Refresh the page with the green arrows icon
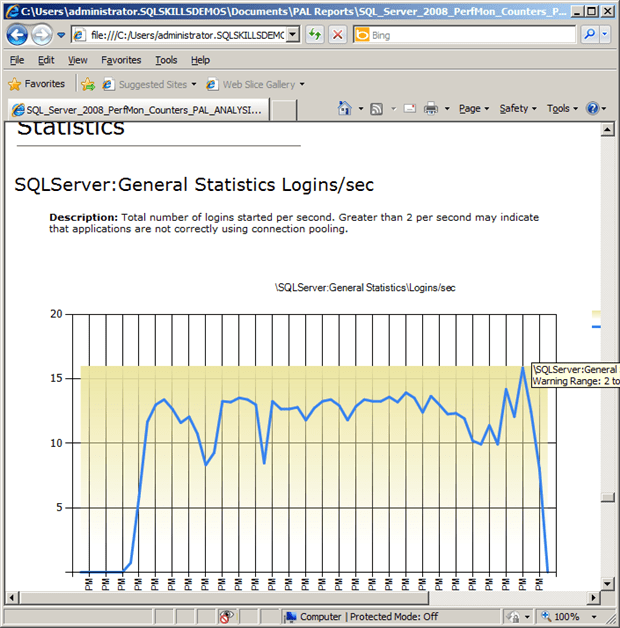This screenshot has width=620, height=628. tap(315, 35)
